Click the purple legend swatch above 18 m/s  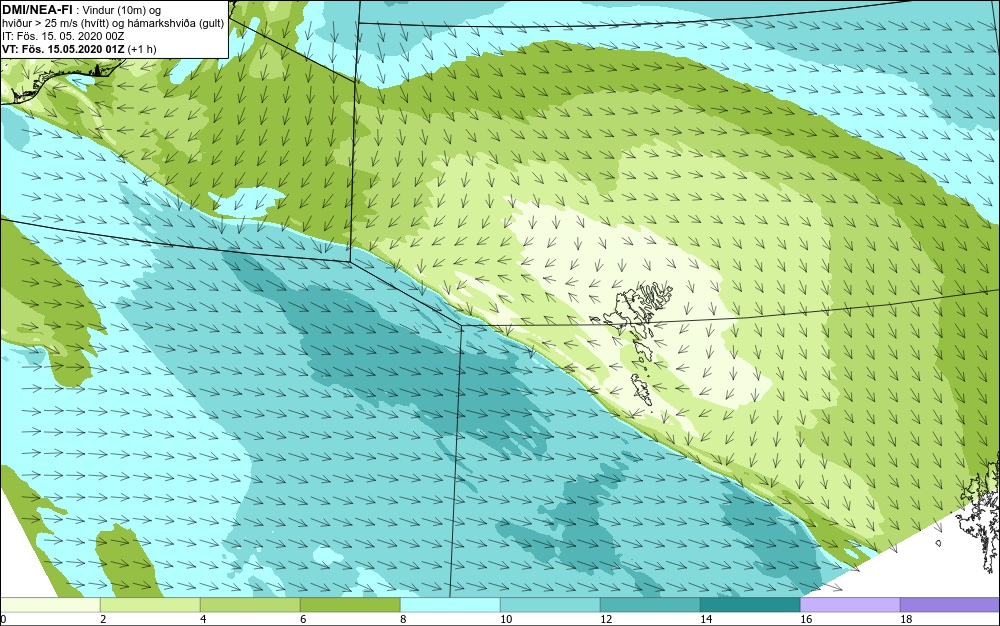coord(950,605)
